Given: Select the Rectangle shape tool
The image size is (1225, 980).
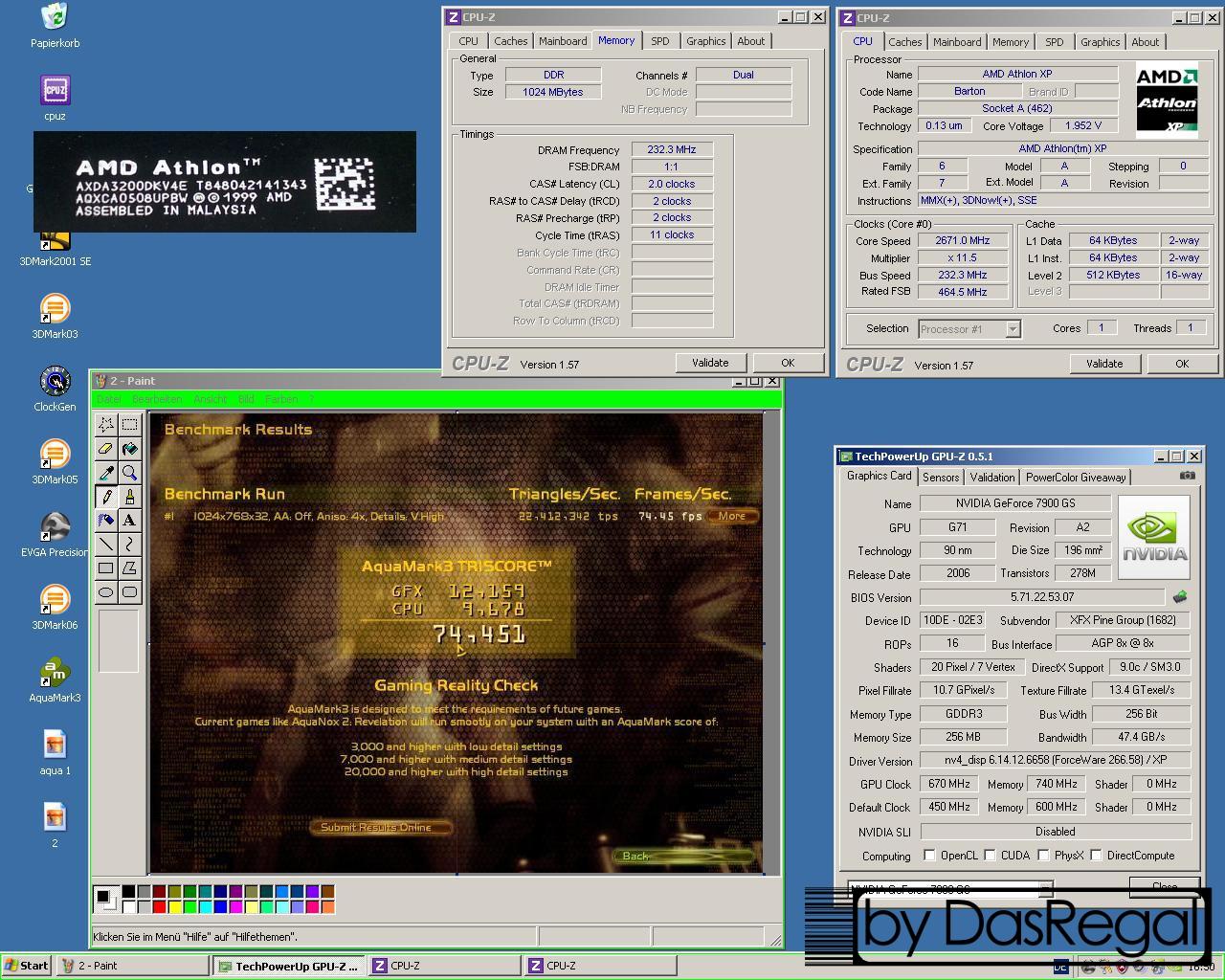Looking at the screenshot, I should pyautogui.click(x=106, y=568).
